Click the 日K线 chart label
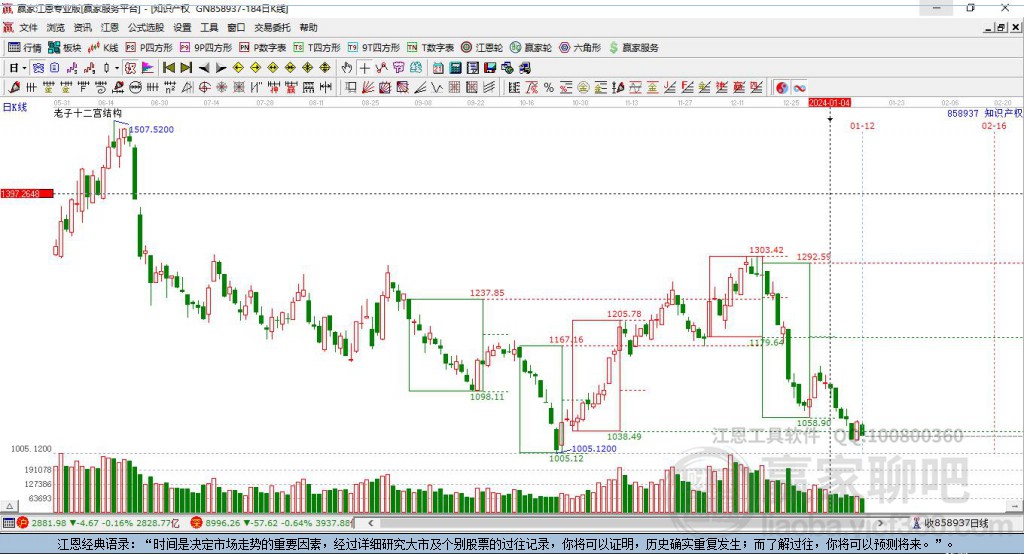 (15, 107)
